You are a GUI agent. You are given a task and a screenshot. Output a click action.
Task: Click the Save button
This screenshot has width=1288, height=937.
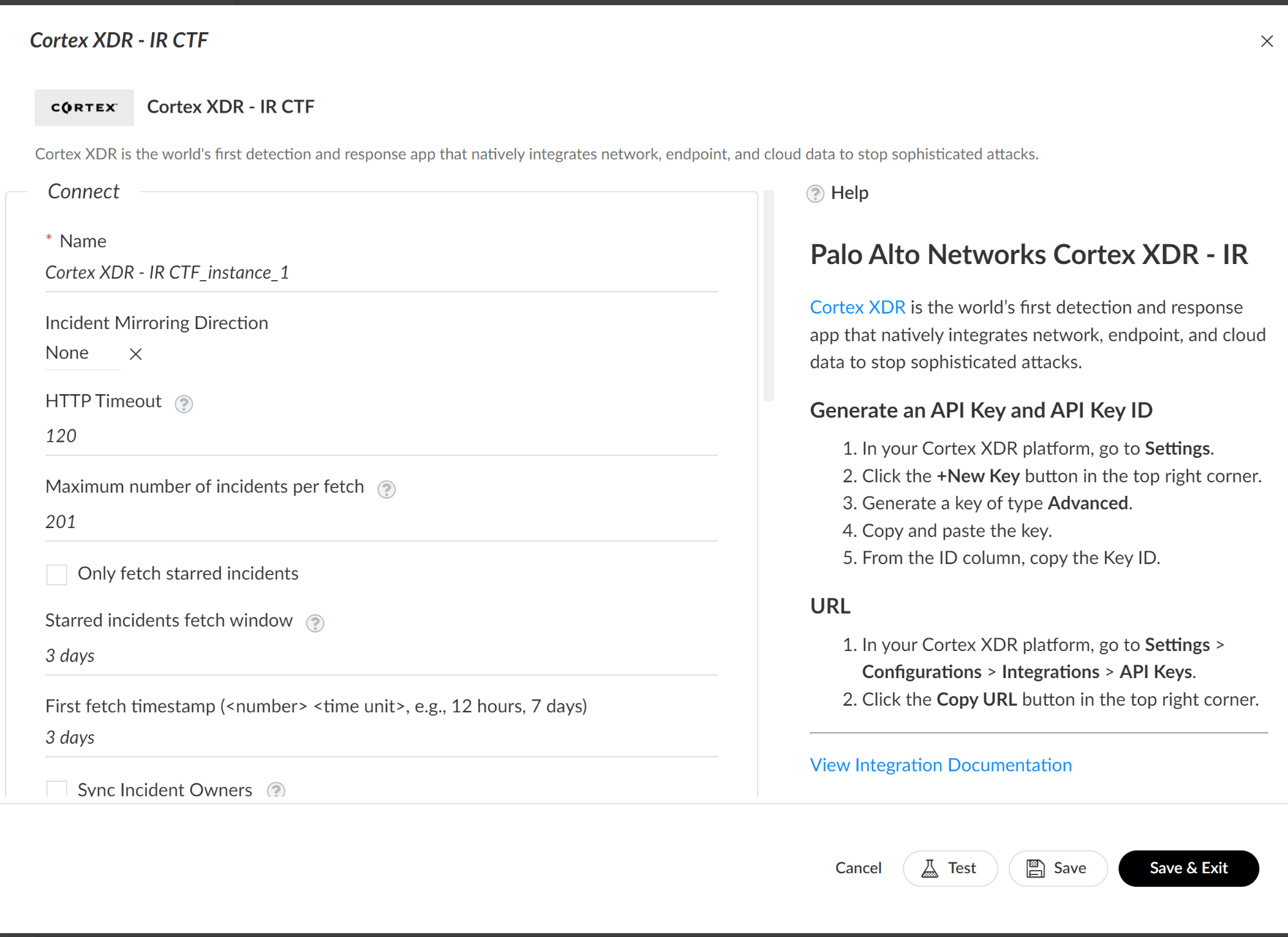tap(1057, 868)
